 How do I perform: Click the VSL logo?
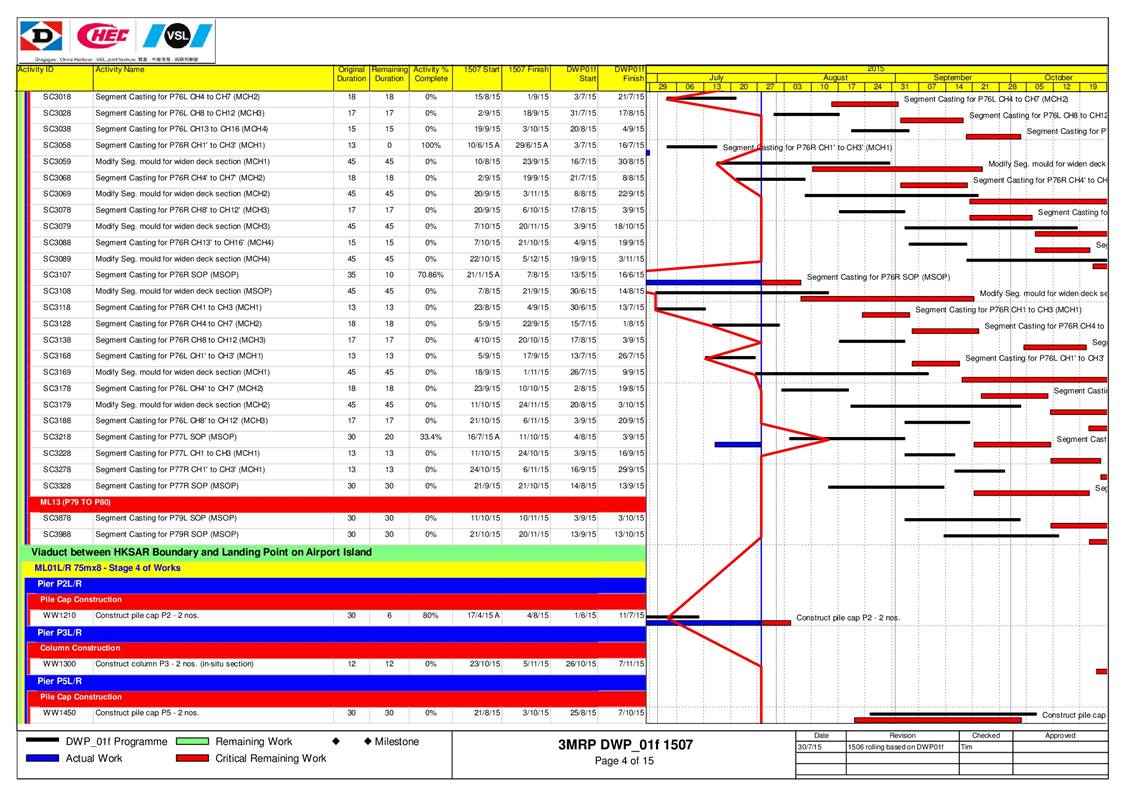click(x=178, y=36)
